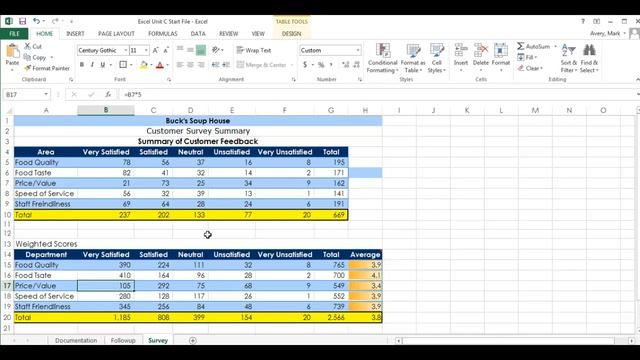The image size is (640, 360).
Task: Toggle align text right
Action: 201,65
